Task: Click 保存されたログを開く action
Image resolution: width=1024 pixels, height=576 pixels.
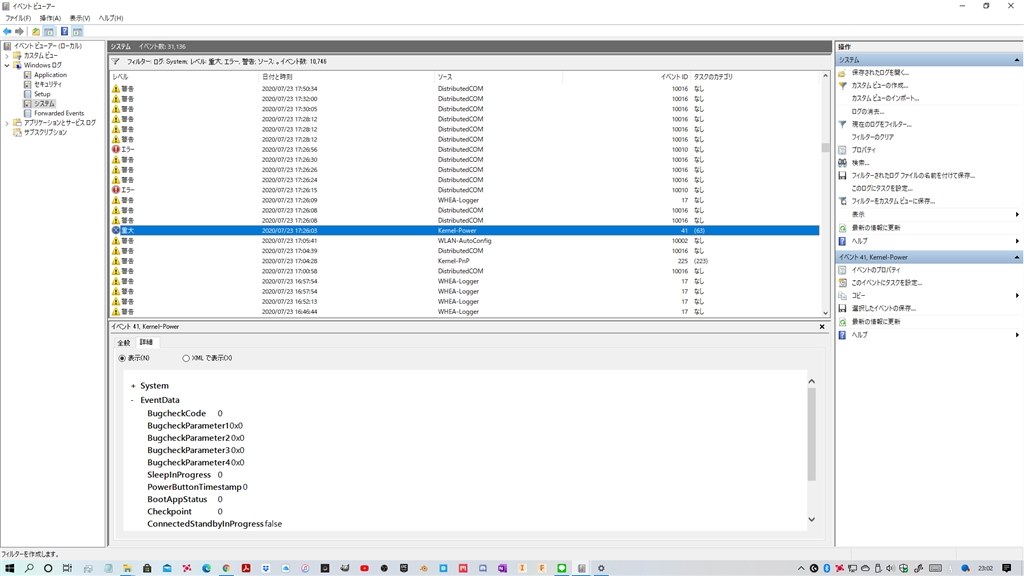Action: coord(880,72)
